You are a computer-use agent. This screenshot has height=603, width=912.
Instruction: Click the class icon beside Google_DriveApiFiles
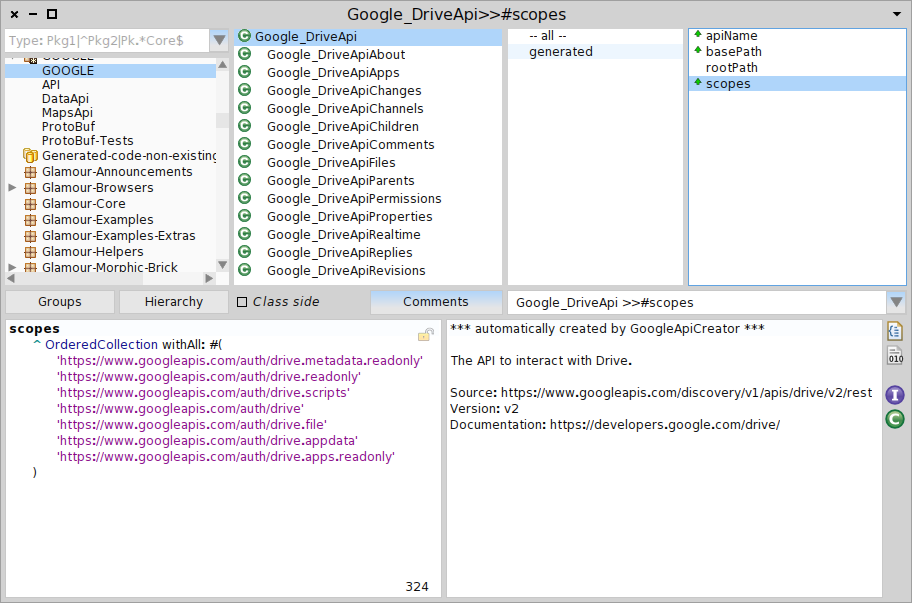[x=245, y=162]
